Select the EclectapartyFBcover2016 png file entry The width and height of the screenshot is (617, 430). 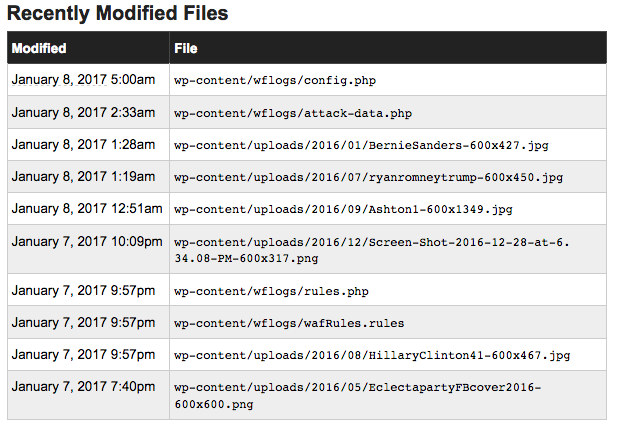pyautogui.click(x=355, y=395)
